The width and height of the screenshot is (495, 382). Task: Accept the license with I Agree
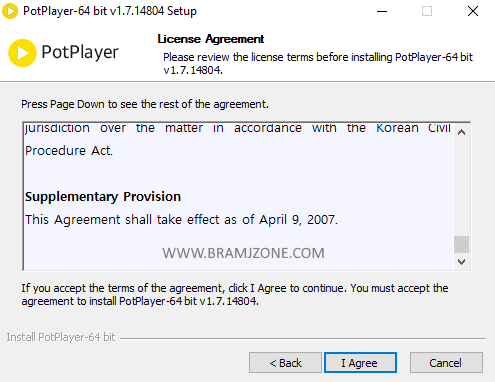pos(360,363)
